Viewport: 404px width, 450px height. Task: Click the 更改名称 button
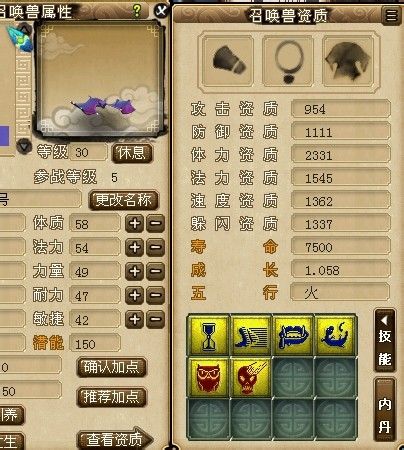pyautogui.click(x=124, y=200)
